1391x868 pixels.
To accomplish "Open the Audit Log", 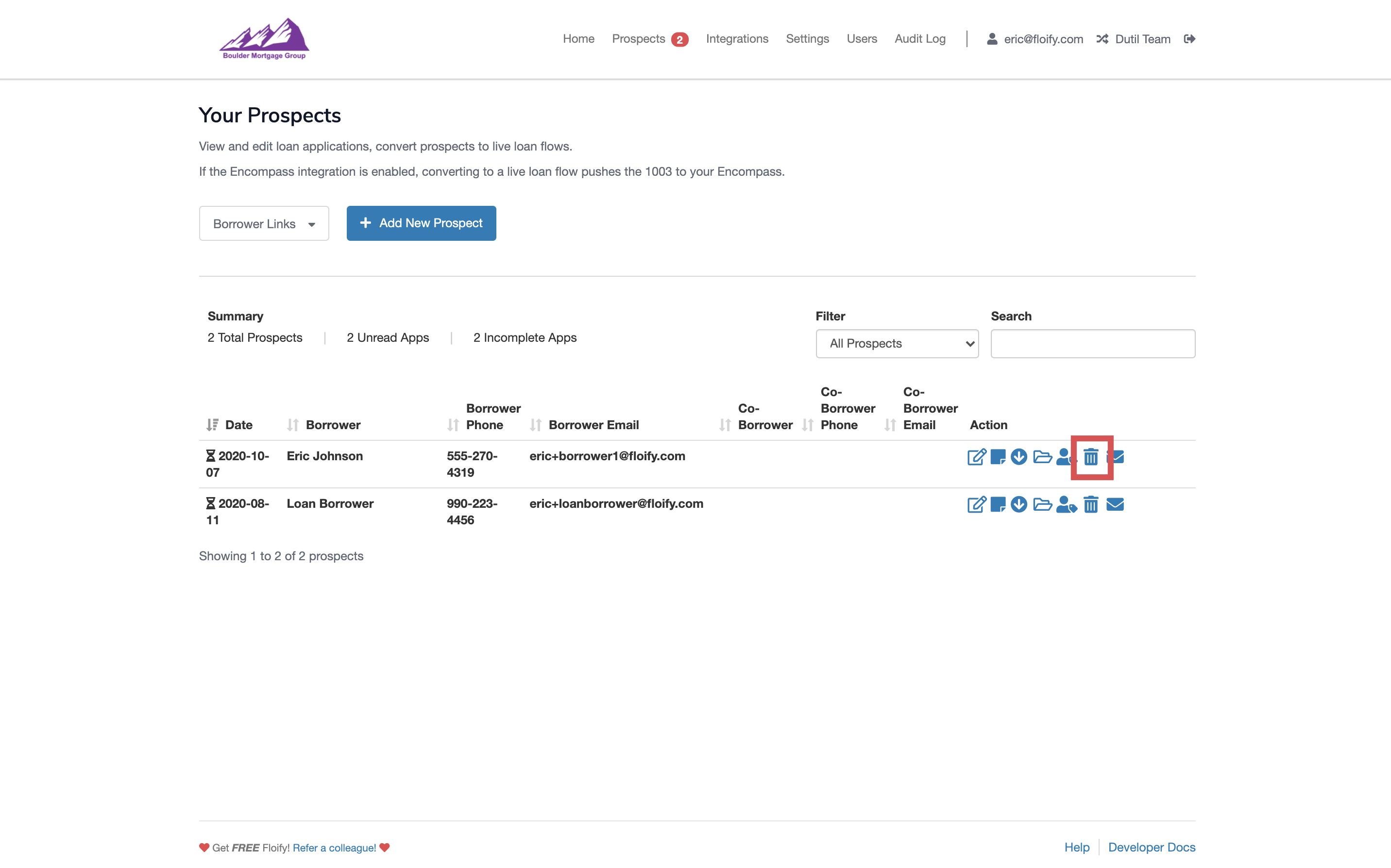I will 920,38.
